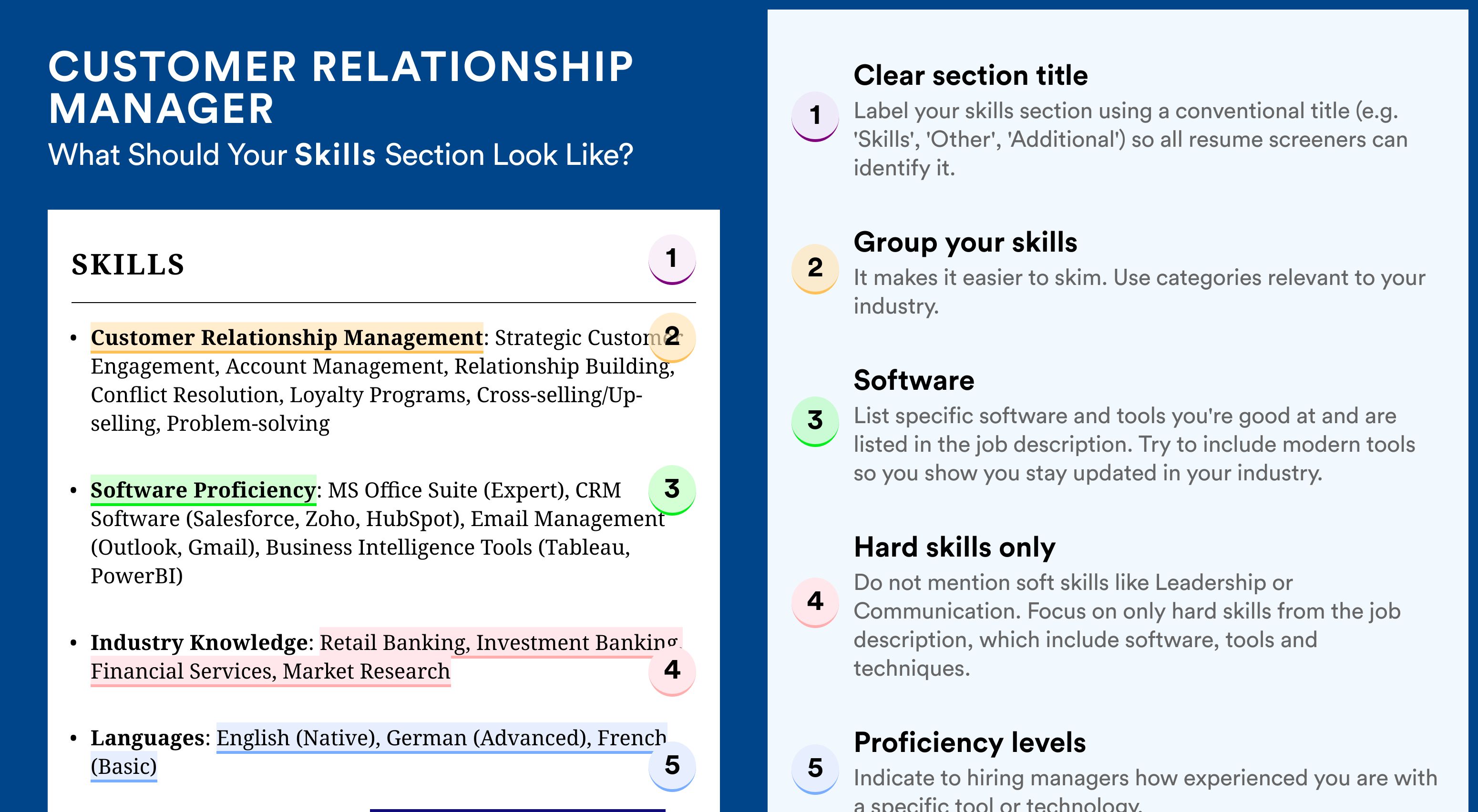Click badge 3 next to the Software tip
1478x812 pixels.
point(815,421)
